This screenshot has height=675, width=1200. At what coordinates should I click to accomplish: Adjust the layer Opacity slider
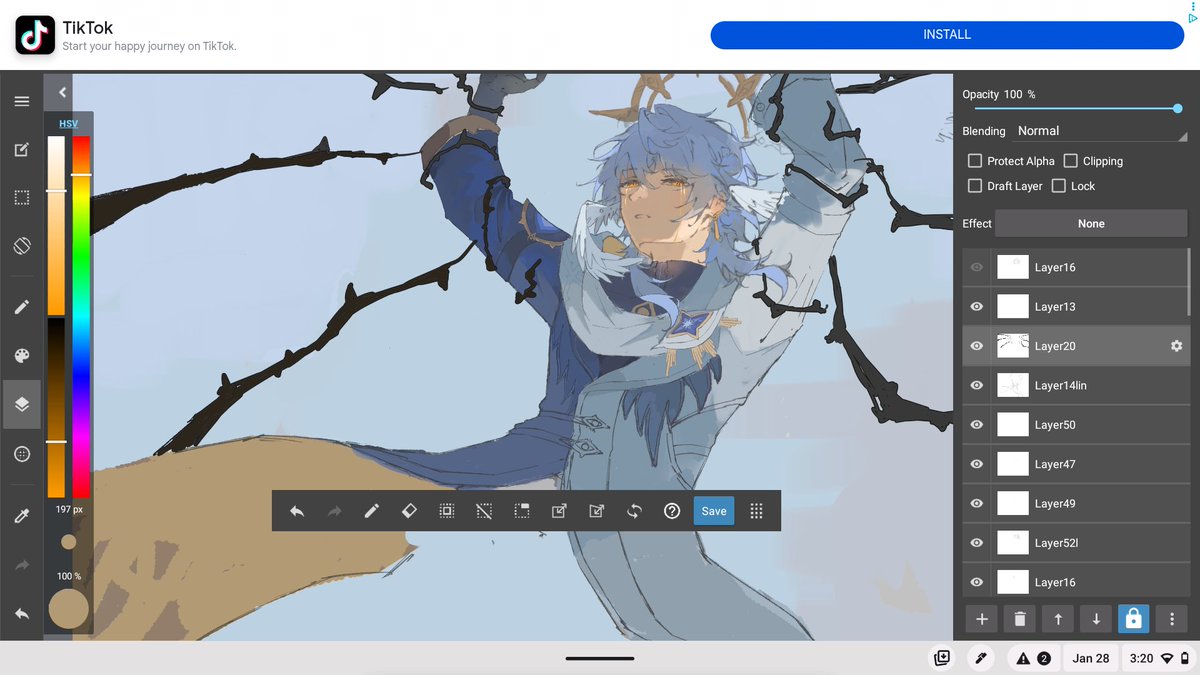[1078, 108]
